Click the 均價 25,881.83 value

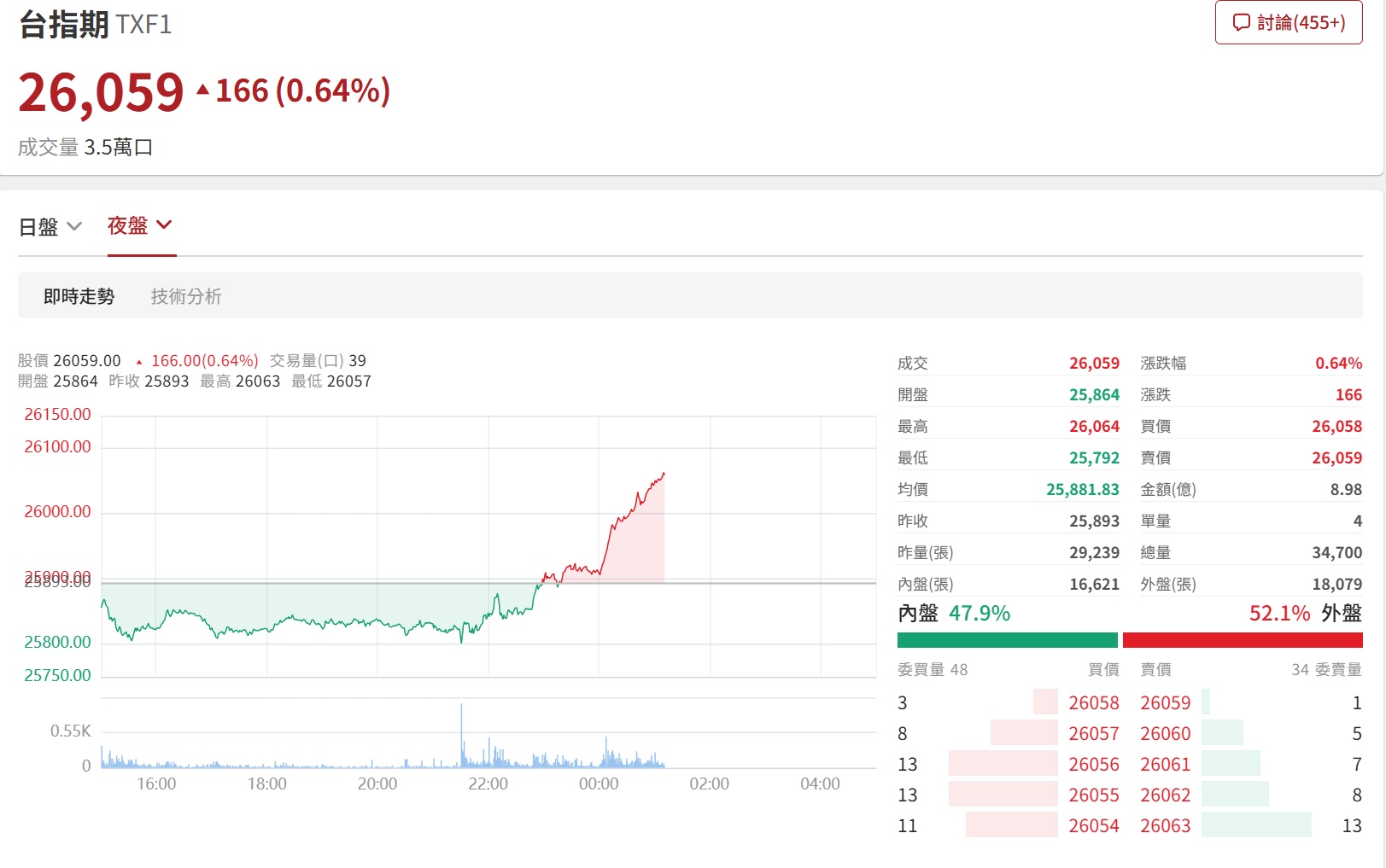point(1082,489)
